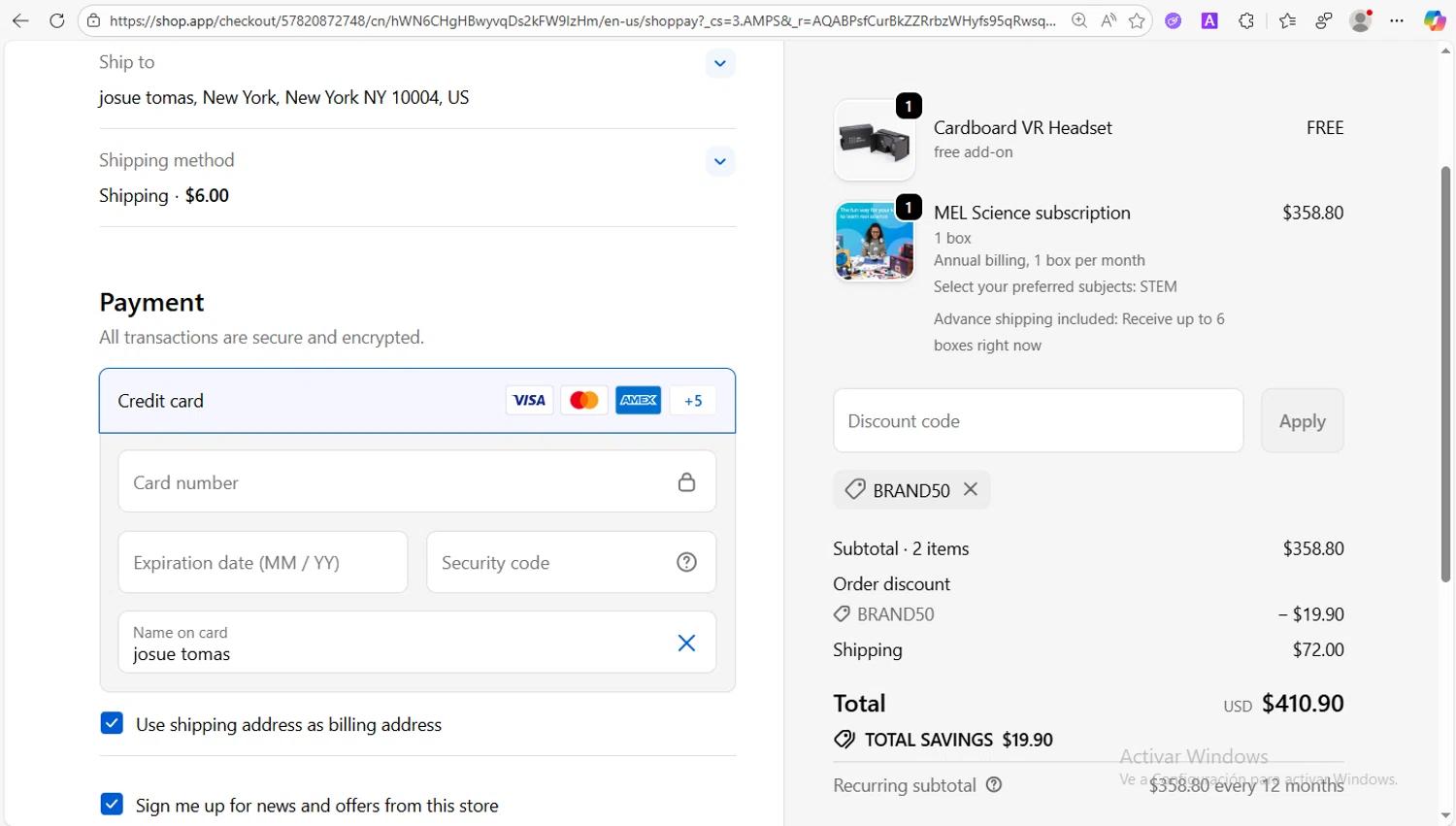1456x826 pixels.
Task: Toggle Use shipping address as billing address
Action: tap(112, 723)
